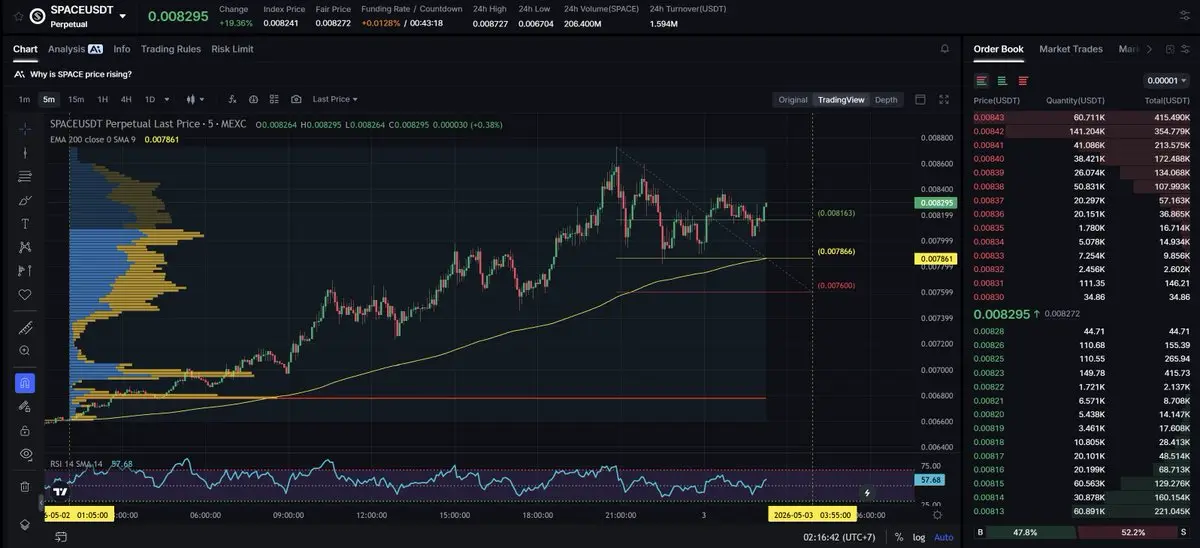Select the ruler measure tool
Screen dimensions: 1200x548
pyautogui.click(x=25, y=327)
